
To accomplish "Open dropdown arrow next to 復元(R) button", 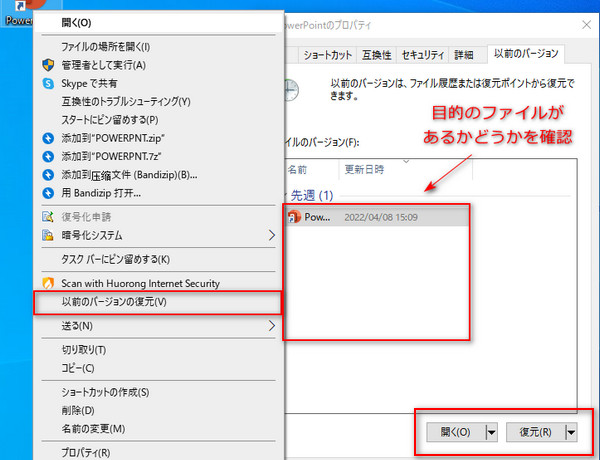I will point(571,432).
